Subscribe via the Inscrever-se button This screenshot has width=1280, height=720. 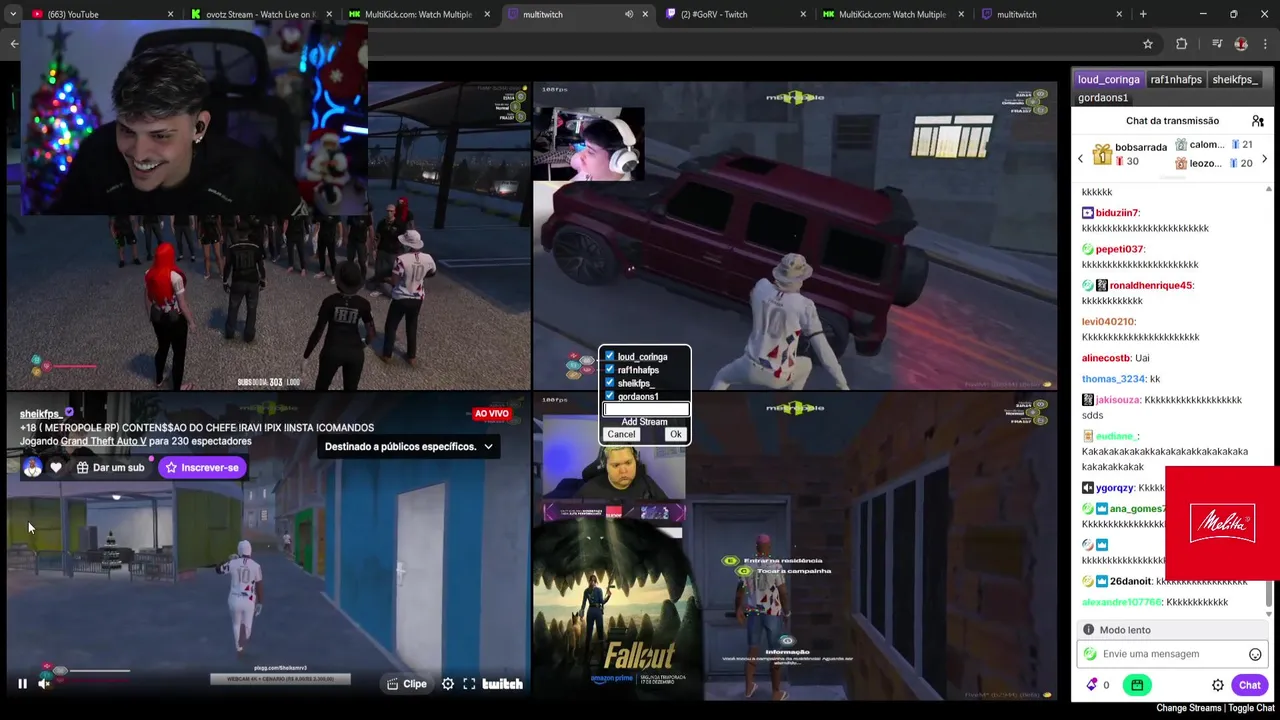tap(202, 467)
